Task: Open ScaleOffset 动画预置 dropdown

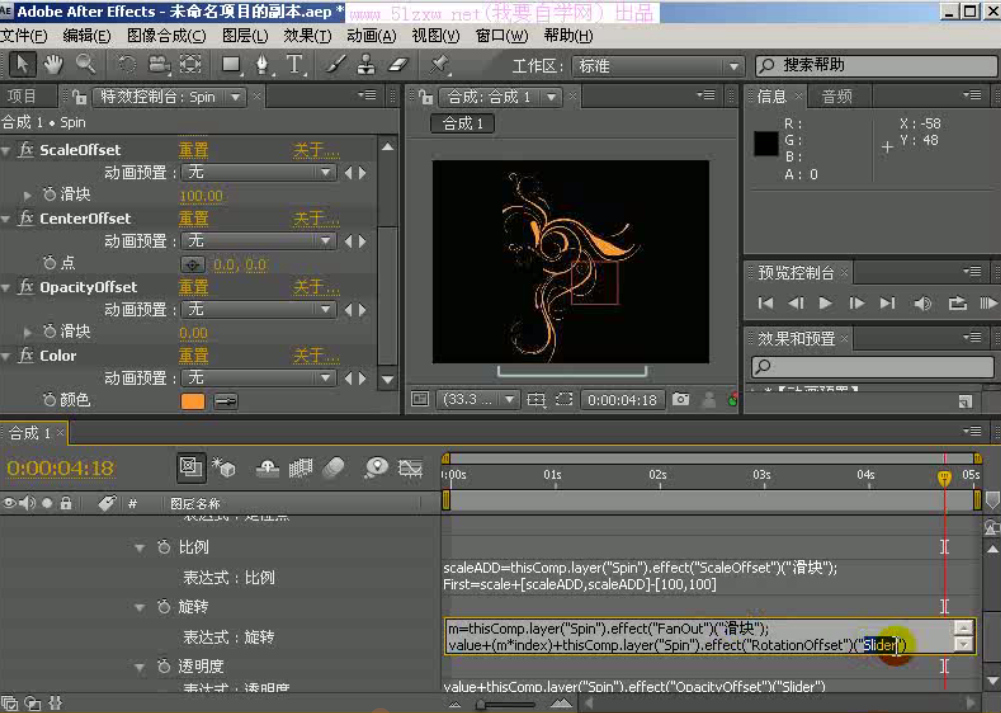Action: coord(259,172)
